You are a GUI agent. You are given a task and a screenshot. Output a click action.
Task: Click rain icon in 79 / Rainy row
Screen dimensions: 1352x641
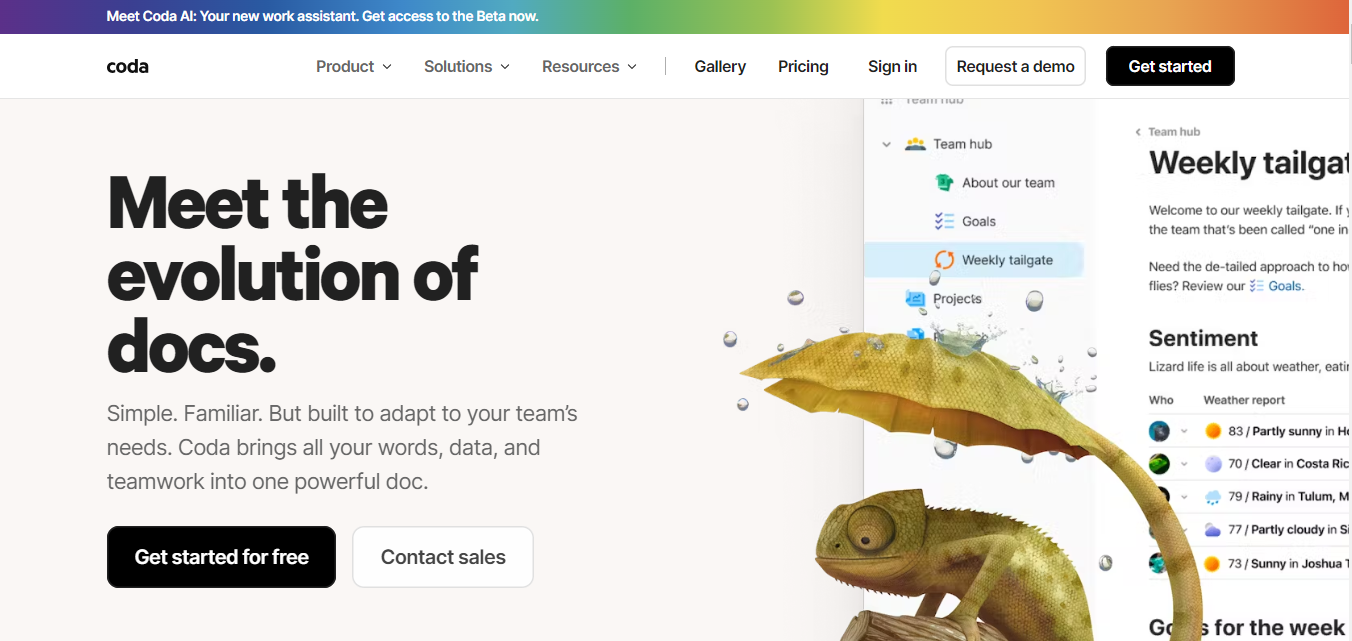(1213, 497)
